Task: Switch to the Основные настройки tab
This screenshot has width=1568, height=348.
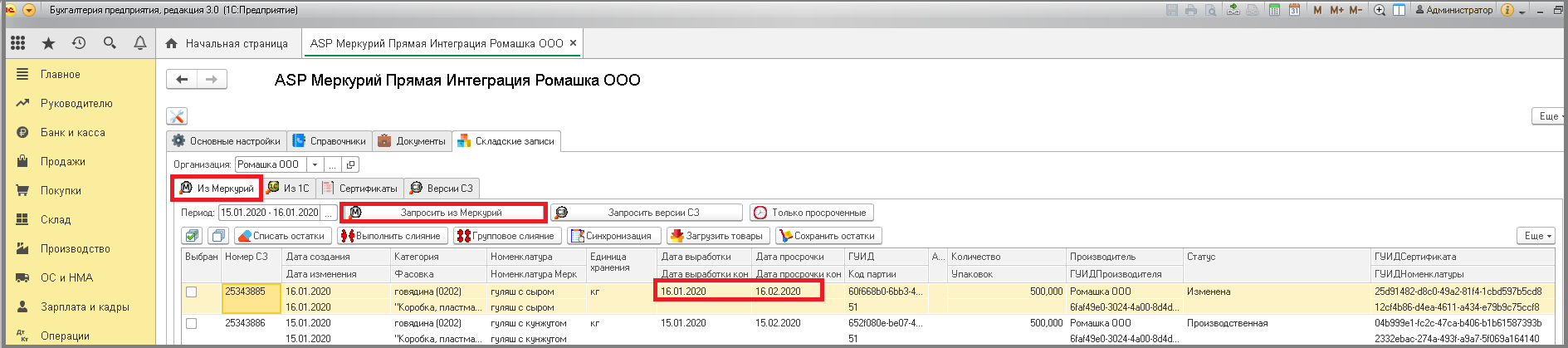Action: point(227,141)
